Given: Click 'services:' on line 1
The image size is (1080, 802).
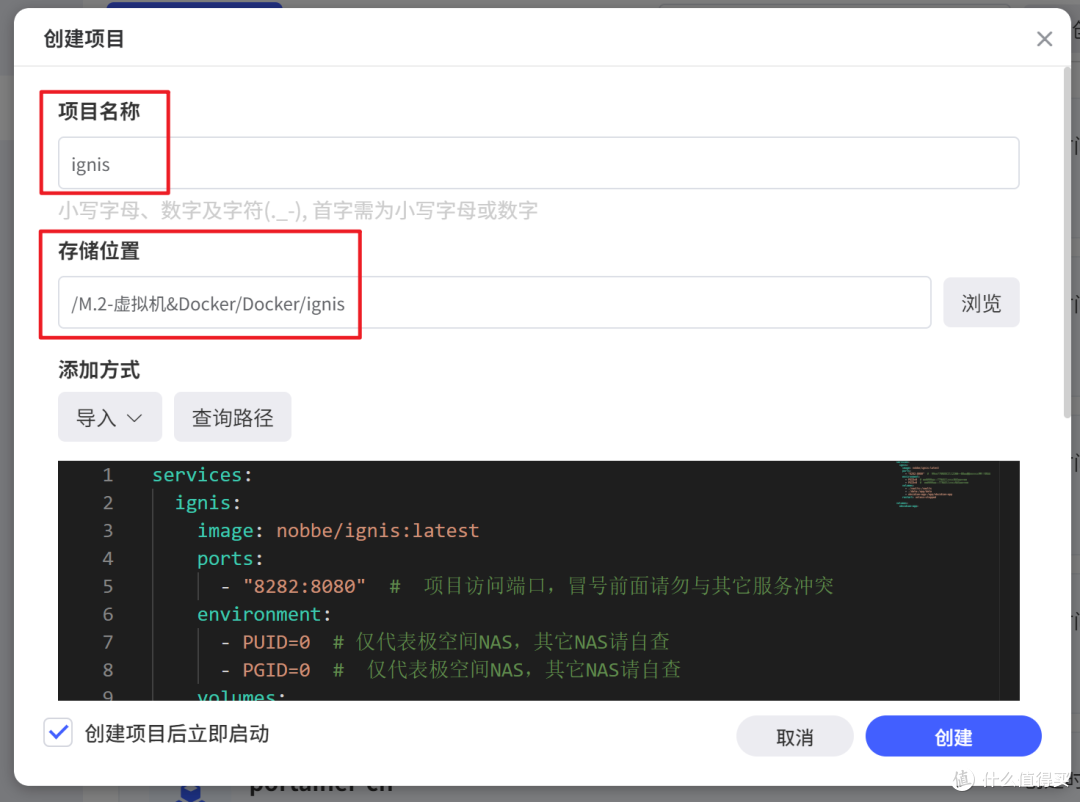Looking at the screenshot, I should [x=202, y=475].
